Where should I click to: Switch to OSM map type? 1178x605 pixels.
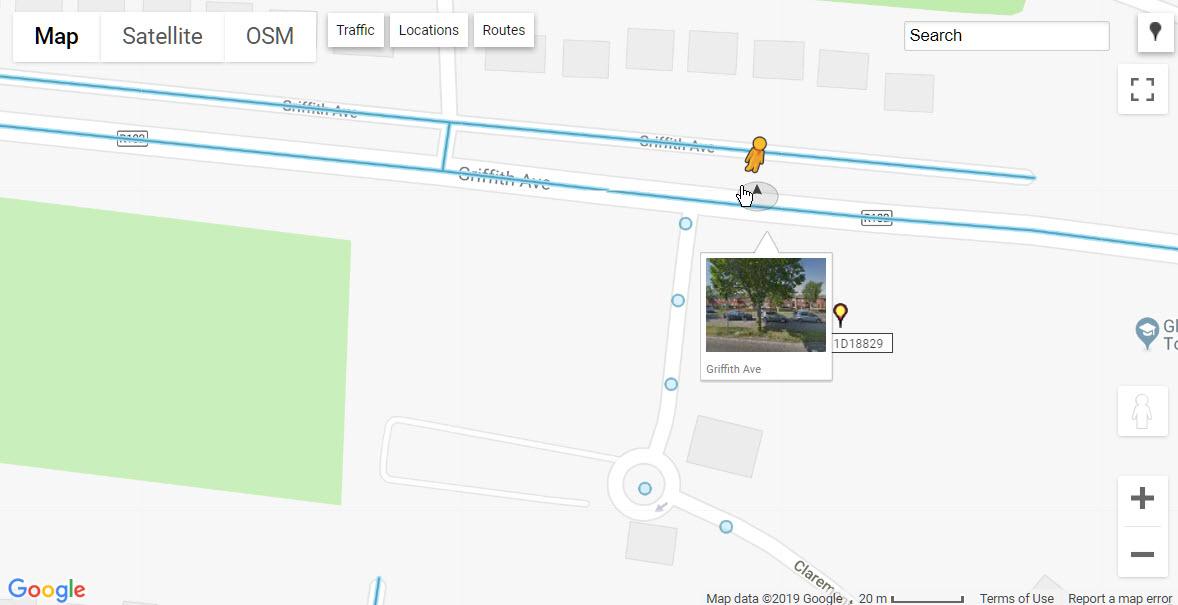point(270,36)
